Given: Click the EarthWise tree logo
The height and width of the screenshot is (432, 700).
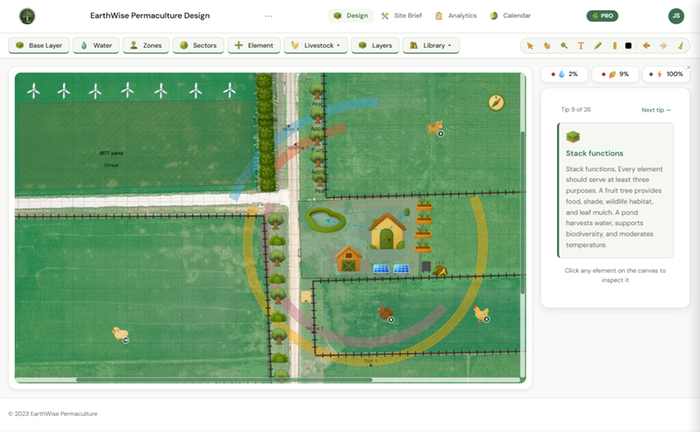Looking at the screenshot, I should [x=27, y=16].
